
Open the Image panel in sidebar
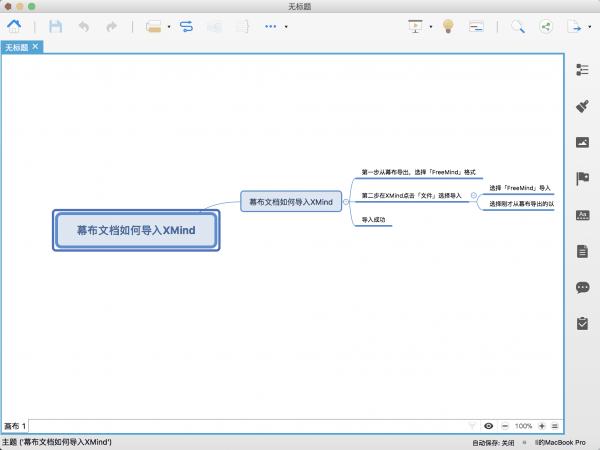[x=582, y=142]
